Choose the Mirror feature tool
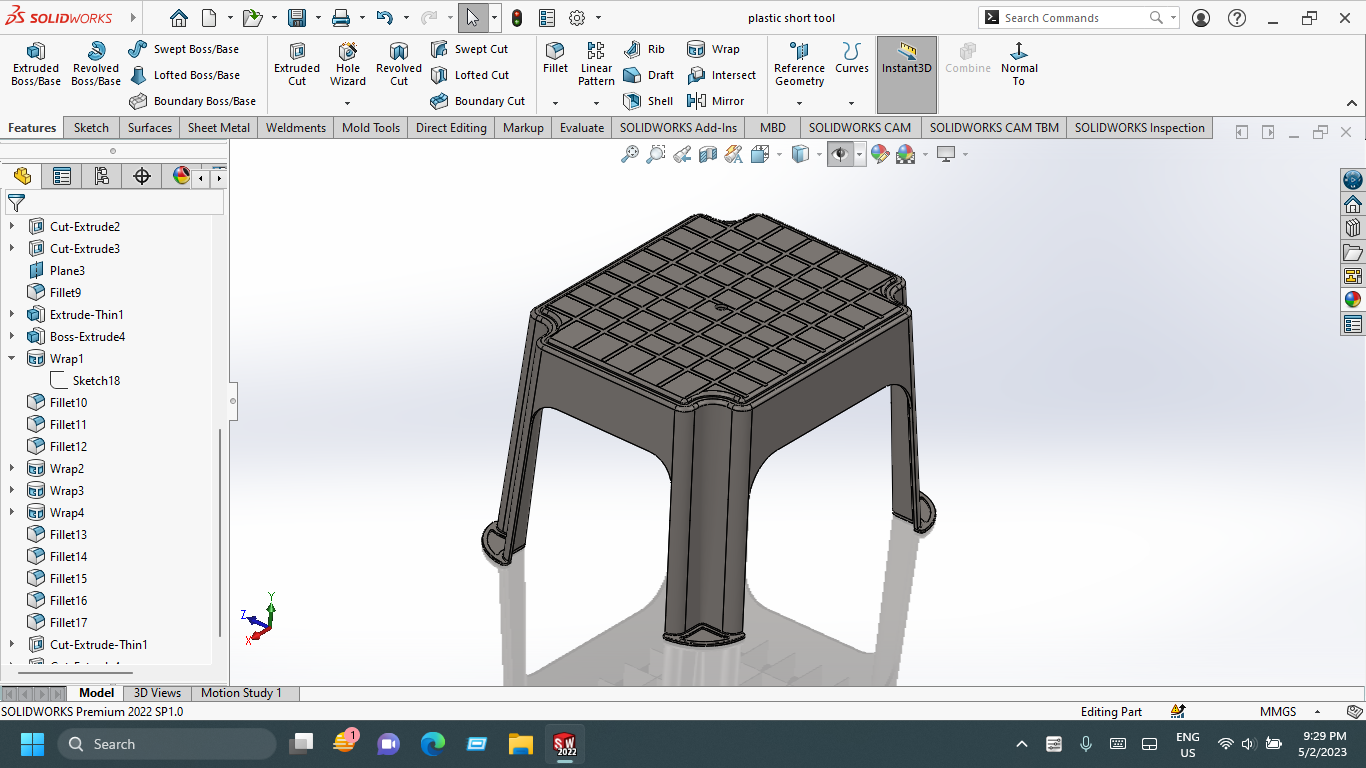Image resolution: width=1366 pixels, height=768 pixels. tap(716, 101)
